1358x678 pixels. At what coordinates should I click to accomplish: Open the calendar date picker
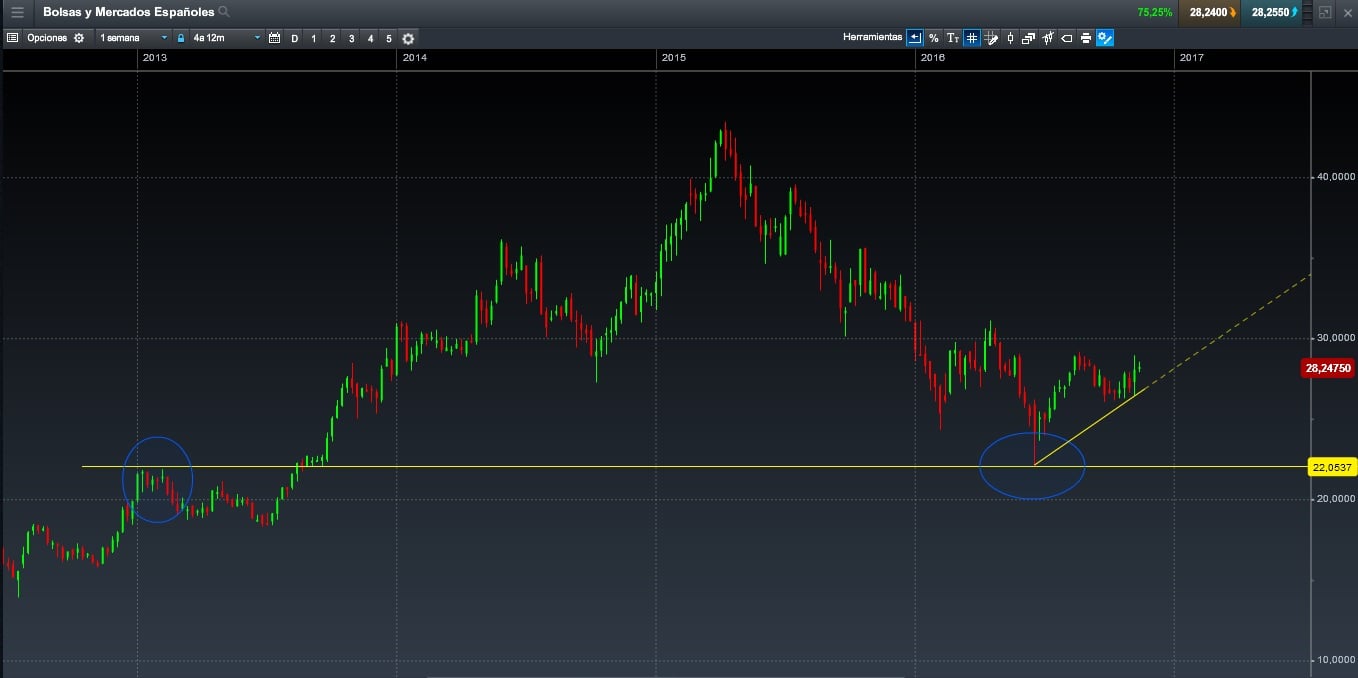pos(274,38)
